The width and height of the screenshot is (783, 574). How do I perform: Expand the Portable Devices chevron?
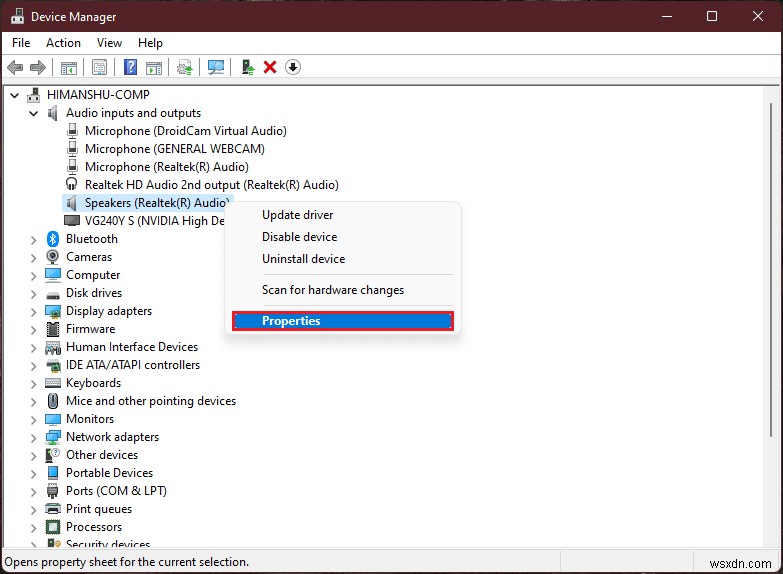33,474
